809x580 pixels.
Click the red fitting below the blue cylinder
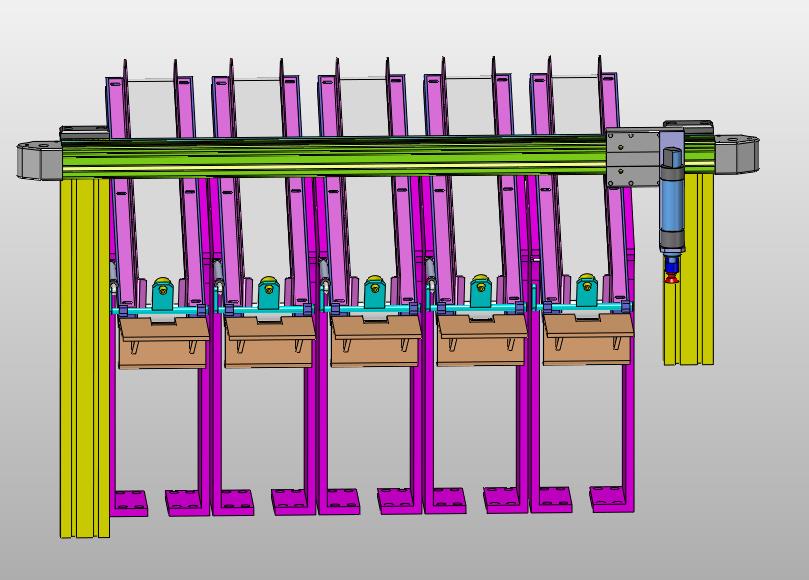pyautogui.click(x=671, y=279)
